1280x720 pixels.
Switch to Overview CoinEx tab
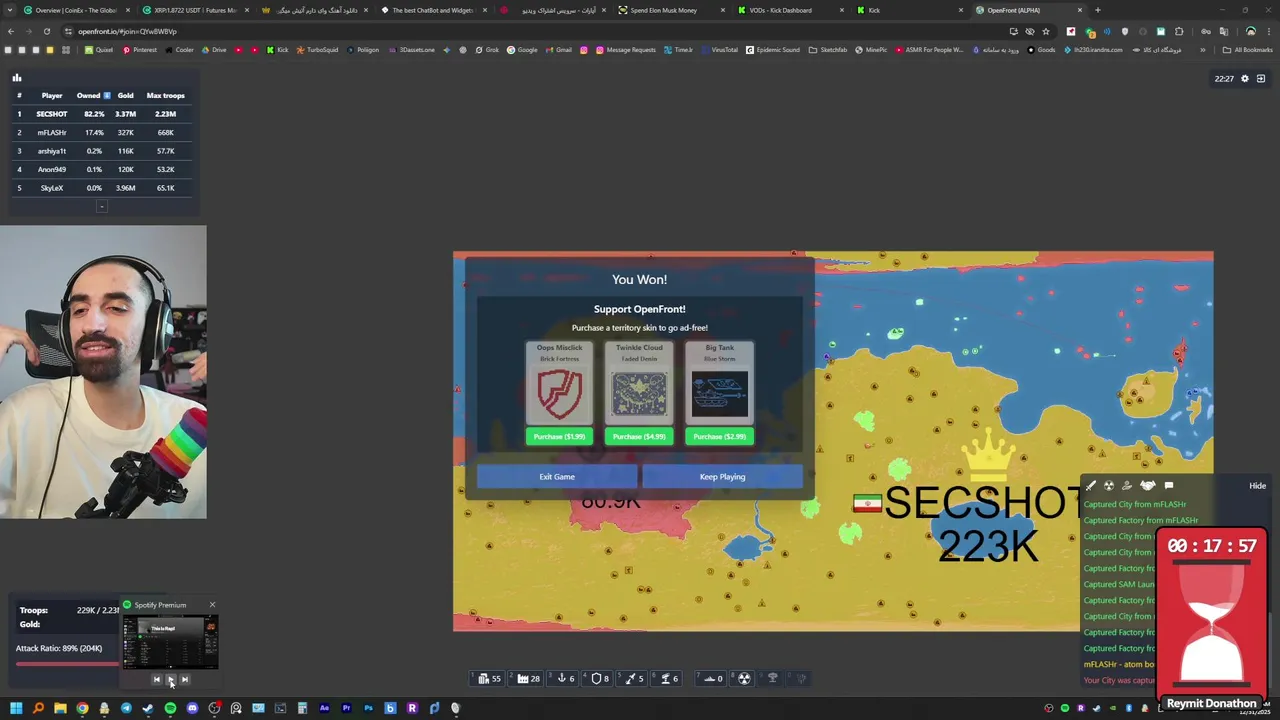[76, 10]
